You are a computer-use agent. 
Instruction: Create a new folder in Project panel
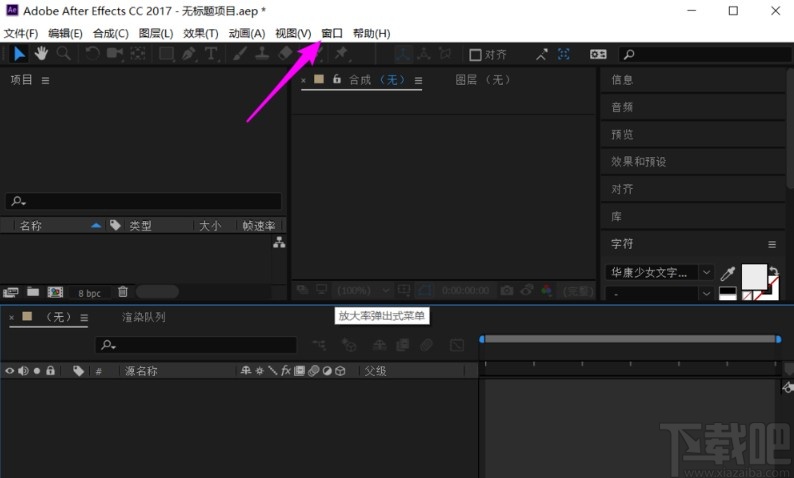click(x=33, y=292)
